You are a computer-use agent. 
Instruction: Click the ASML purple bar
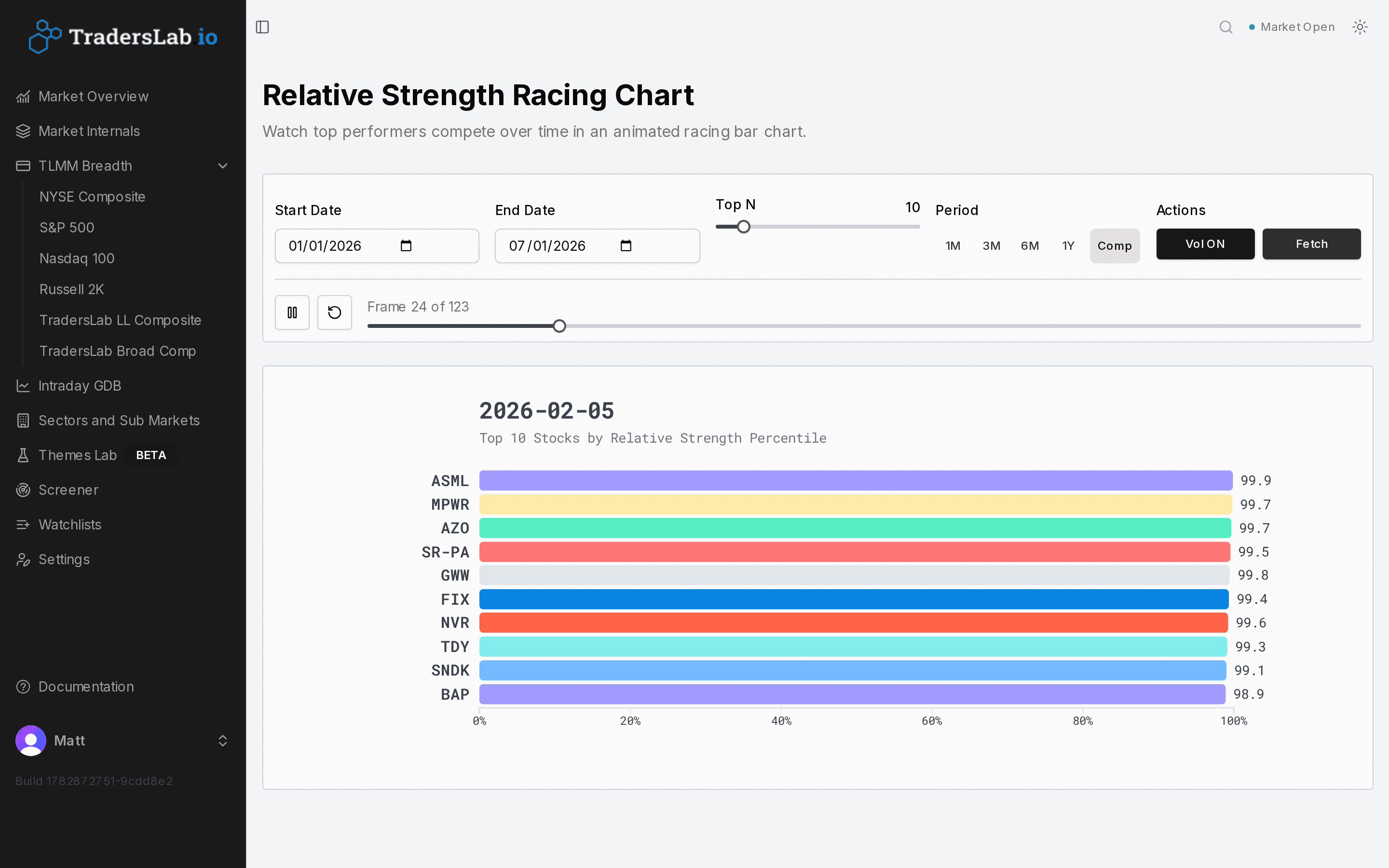pyautogui.click(x=855, y=480)
